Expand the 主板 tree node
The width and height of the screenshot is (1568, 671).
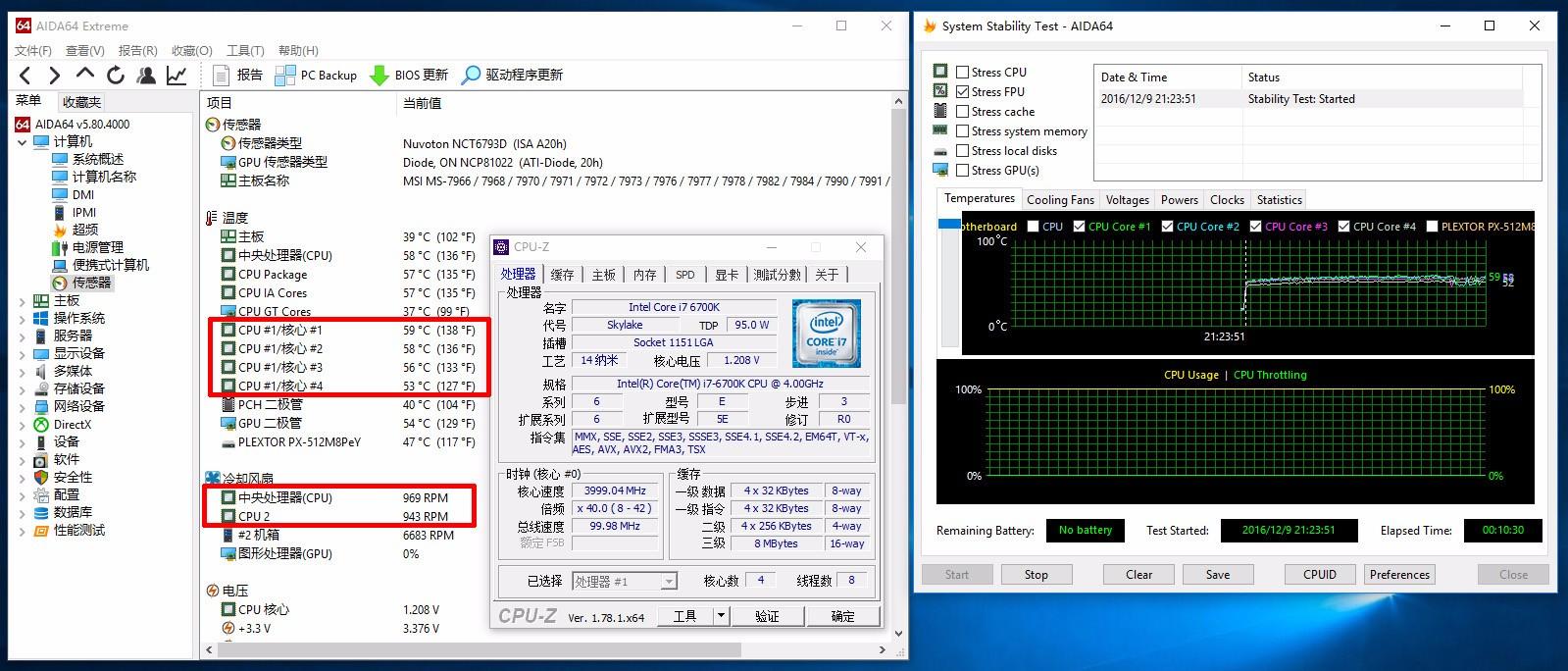pos(23,301)
